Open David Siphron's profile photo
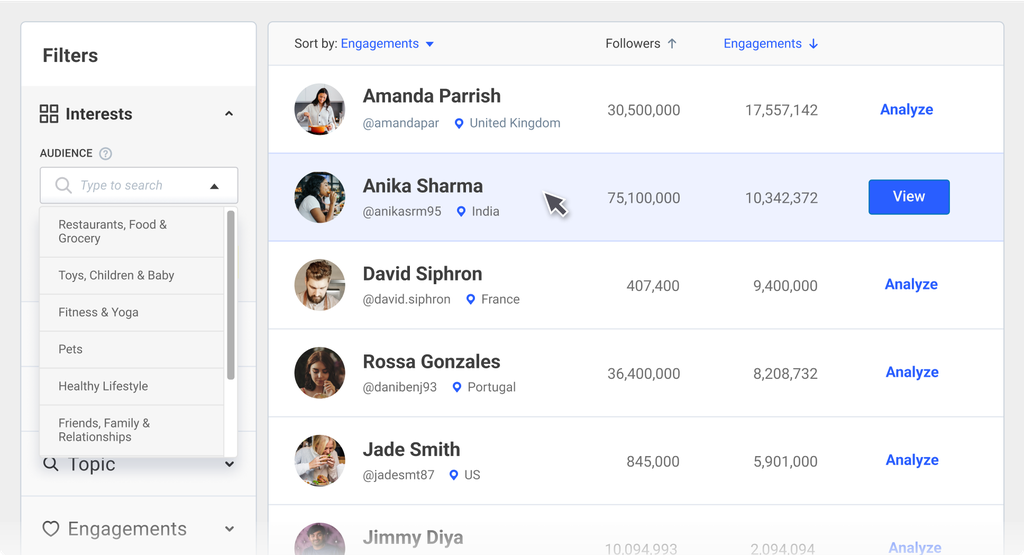 click(x=320, y=285)
